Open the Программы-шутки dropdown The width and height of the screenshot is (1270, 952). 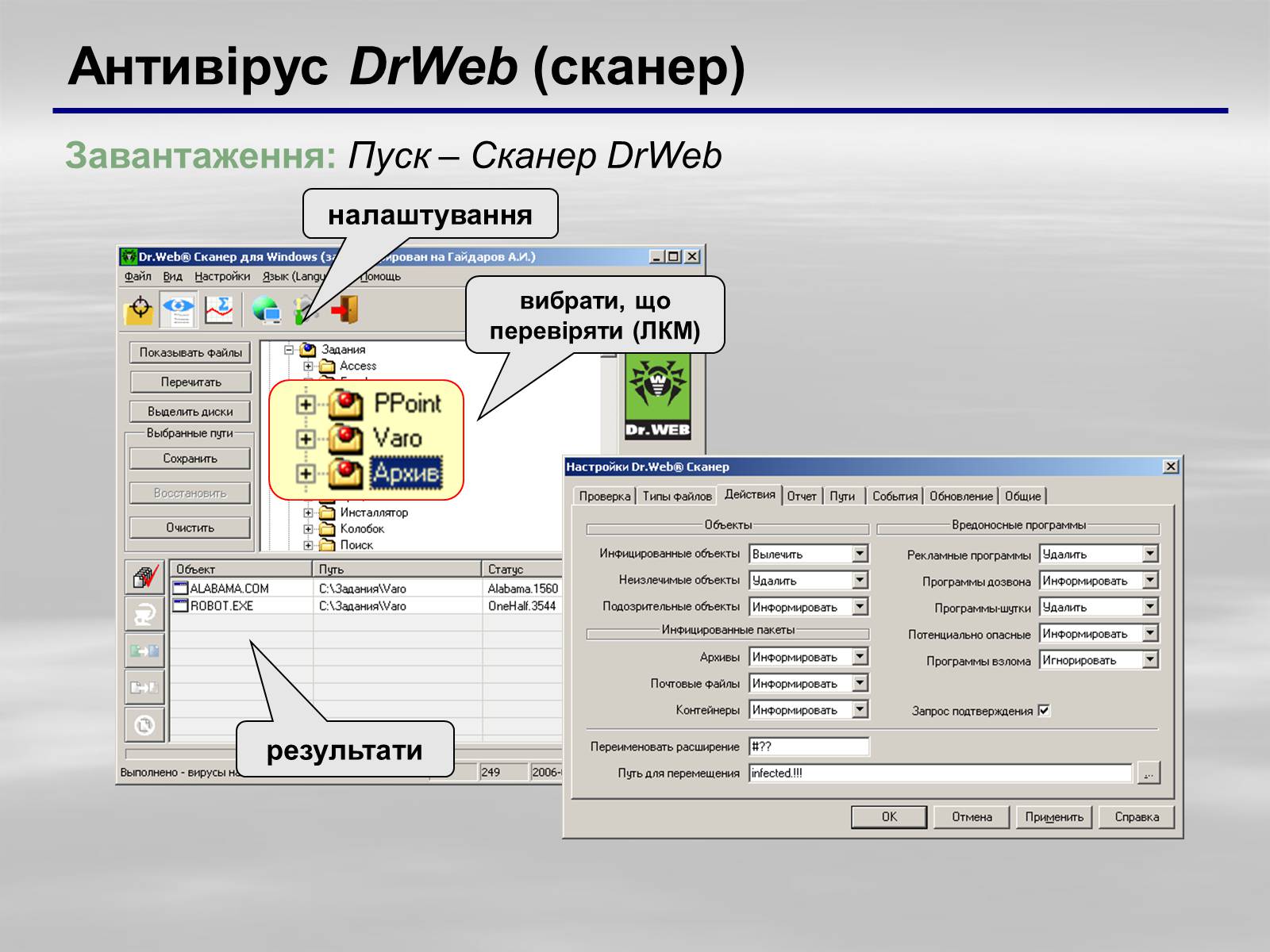pyautogui.click(x=1151, y=607)
